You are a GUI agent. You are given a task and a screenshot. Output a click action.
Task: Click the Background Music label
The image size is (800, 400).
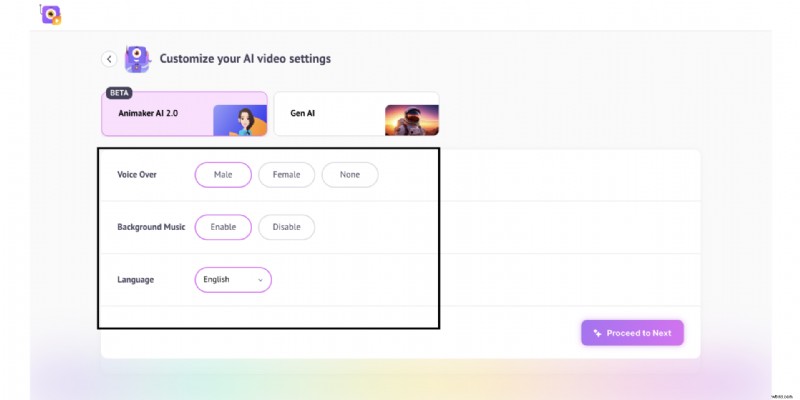[x=151, y=227]
